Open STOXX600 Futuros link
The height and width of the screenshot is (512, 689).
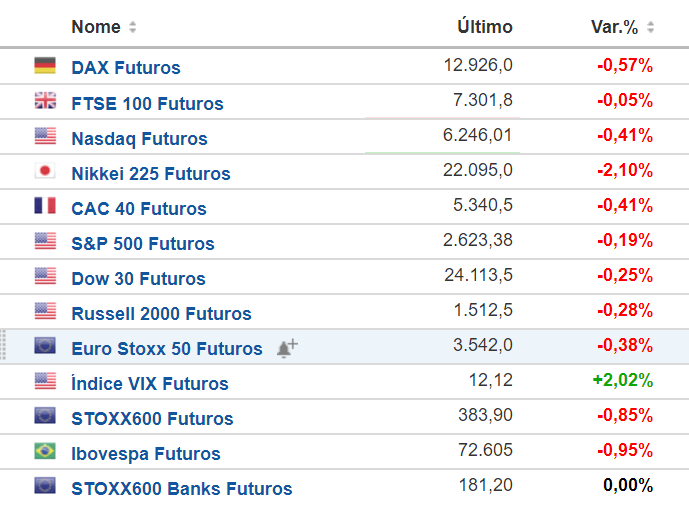[152, 418]
